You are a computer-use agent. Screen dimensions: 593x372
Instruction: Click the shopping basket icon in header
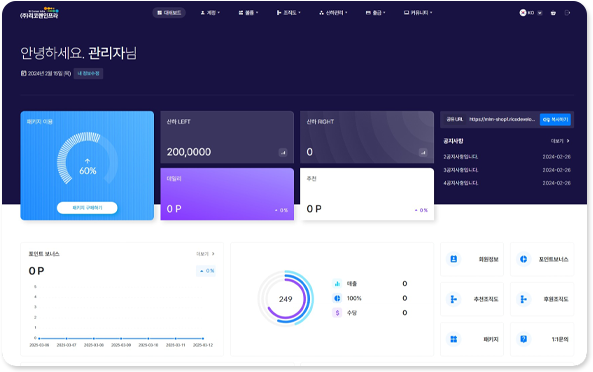point(553,13)
